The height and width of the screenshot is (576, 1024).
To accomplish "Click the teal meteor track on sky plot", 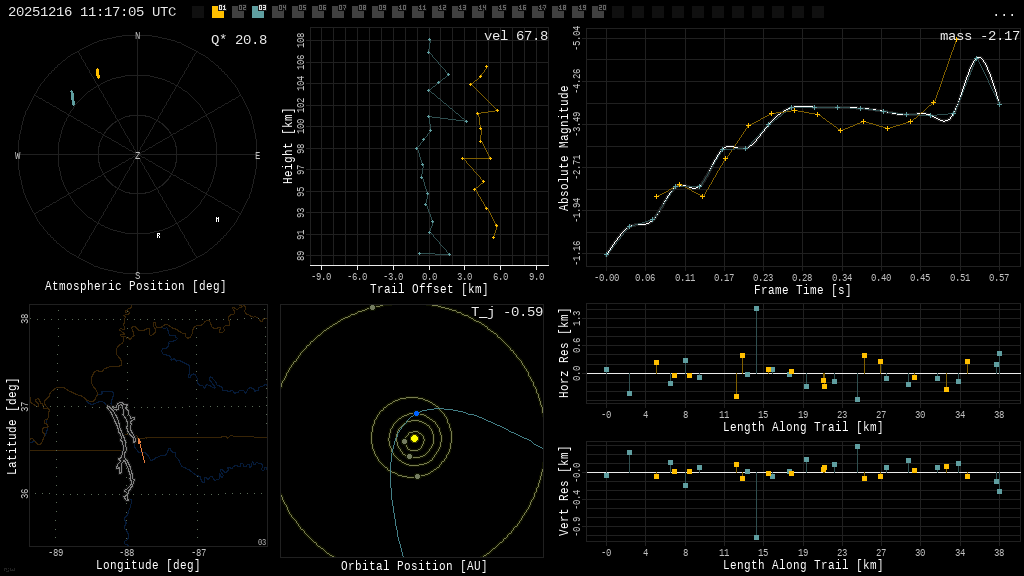I will point(72,98).
